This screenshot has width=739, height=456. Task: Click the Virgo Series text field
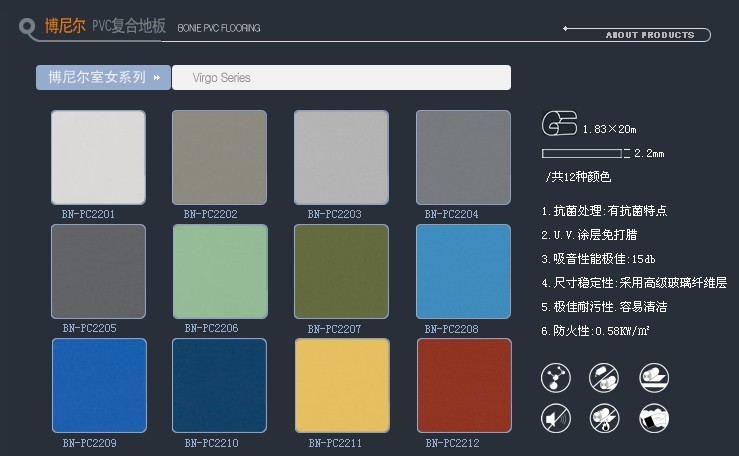(x=341, y=77)
